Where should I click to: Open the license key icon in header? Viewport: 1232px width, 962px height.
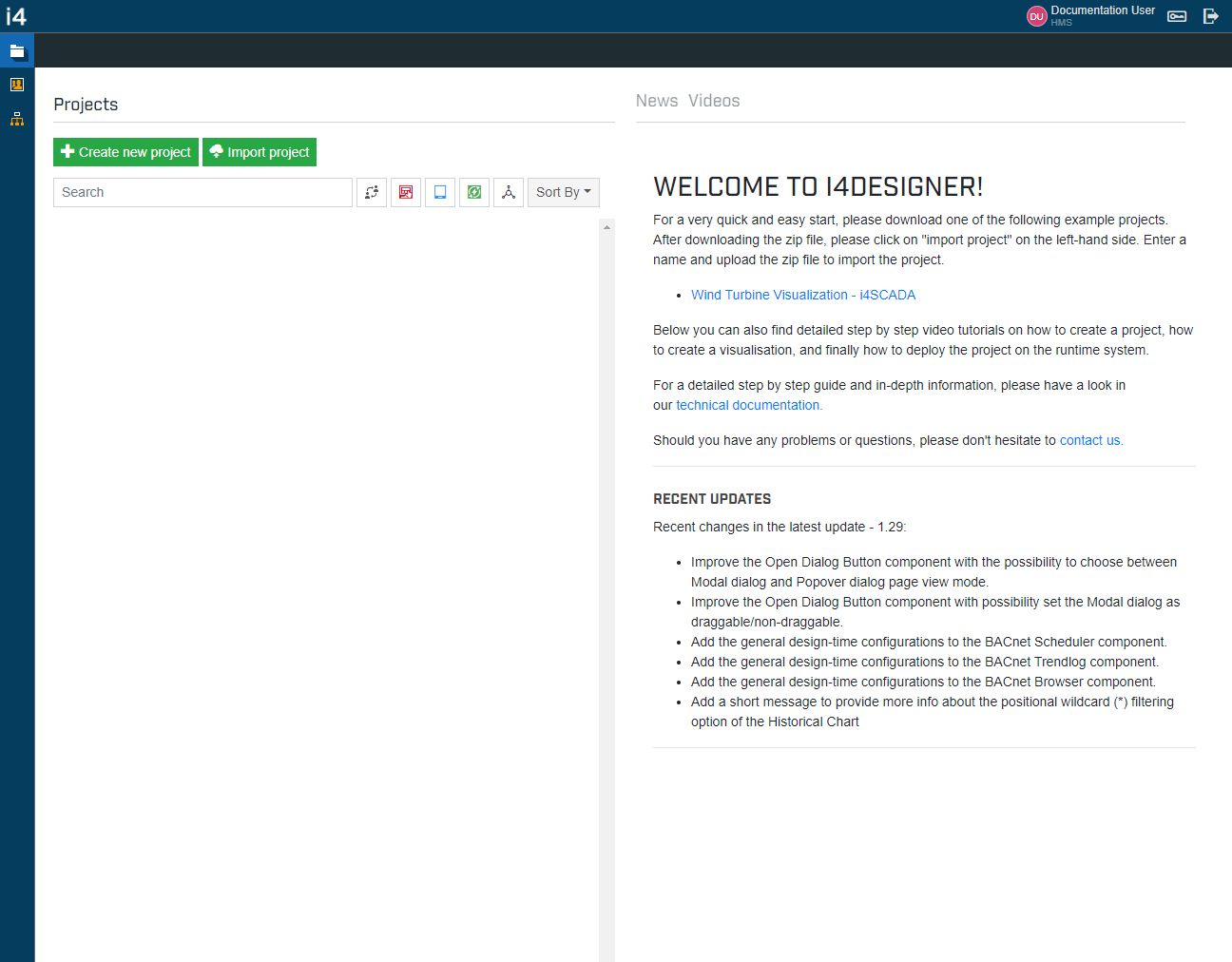(x=1177, y=16)
